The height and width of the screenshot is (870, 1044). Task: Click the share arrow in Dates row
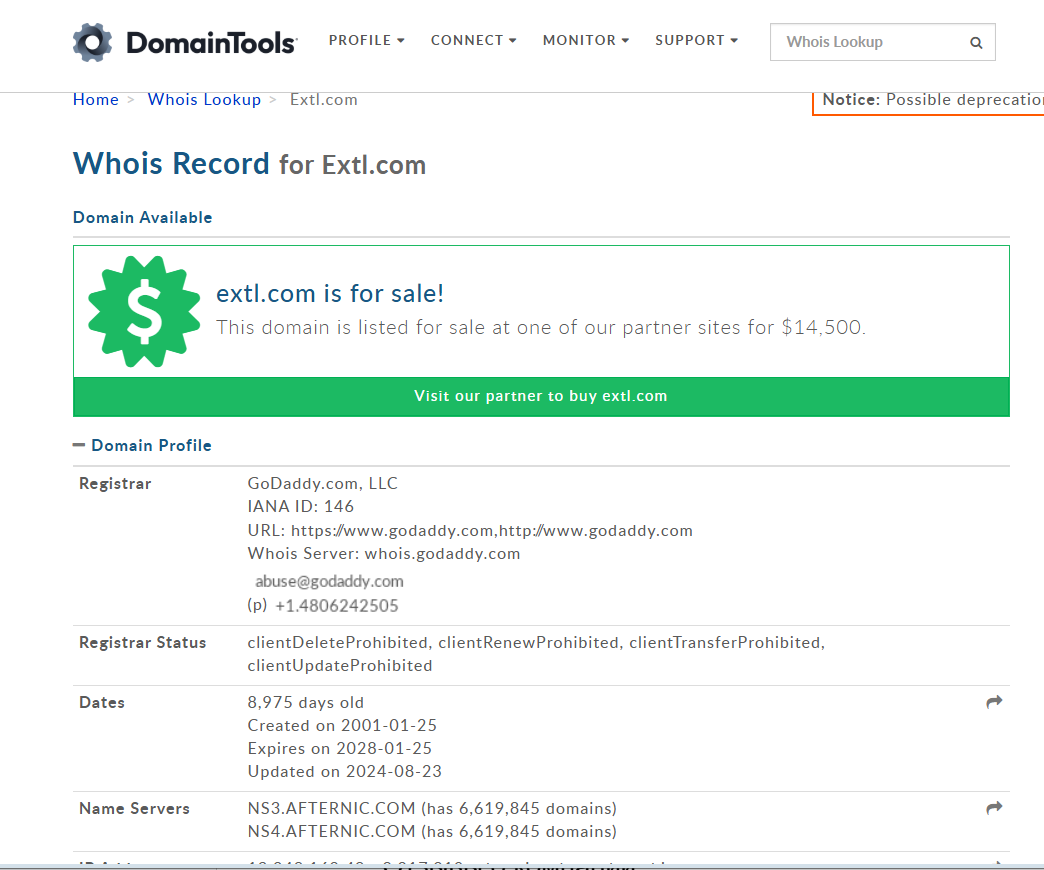coord(993,703)
